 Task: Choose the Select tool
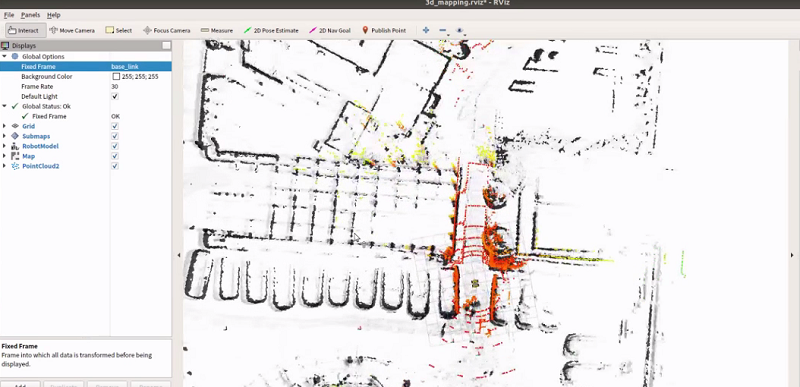(x=118, y=31)
